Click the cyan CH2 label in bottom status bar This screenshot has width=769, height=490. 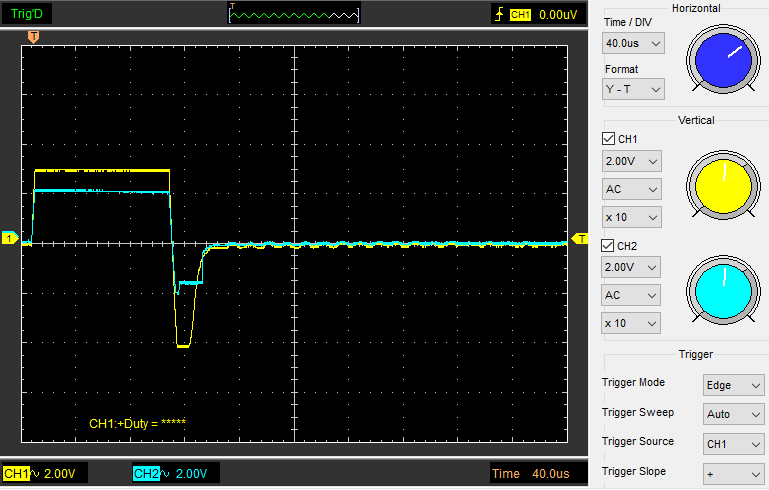146,473
